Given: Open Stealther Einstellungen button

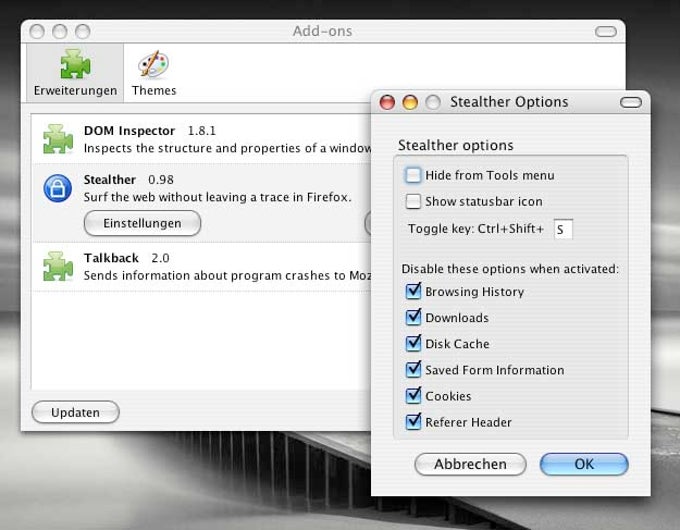Looking at the screenshot, I should click(x=142, y=223).
